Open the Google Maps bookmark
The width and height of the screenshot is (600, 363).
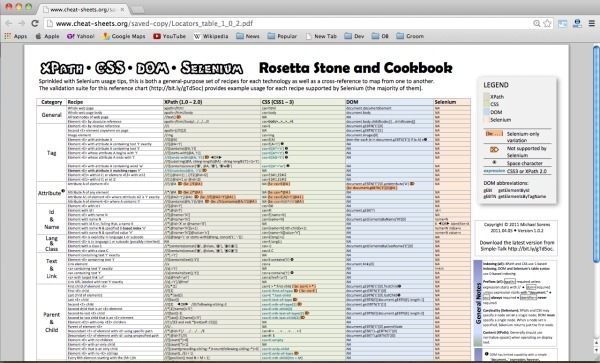[124, 36]
